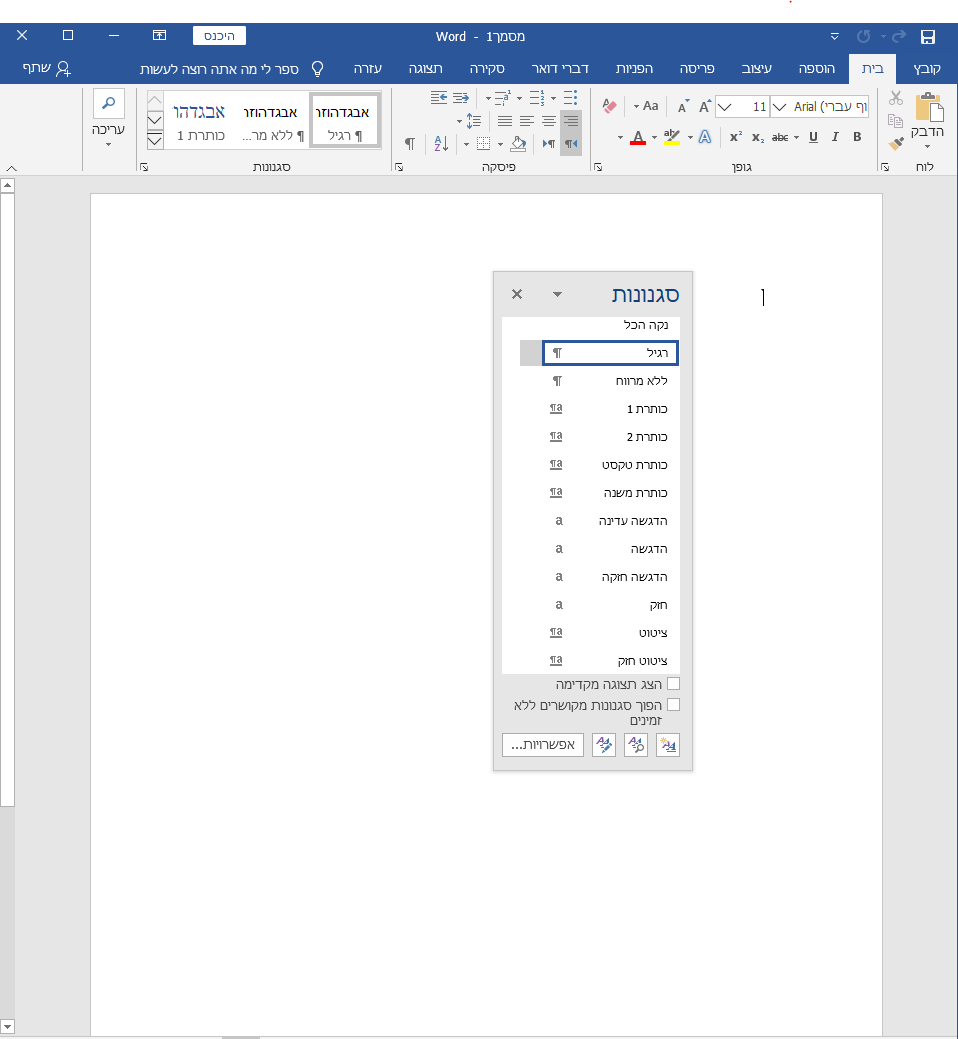Expand the Paste options arrow under הדבק
This screenshot has width=958, height=1039.
tap(928, 146)
